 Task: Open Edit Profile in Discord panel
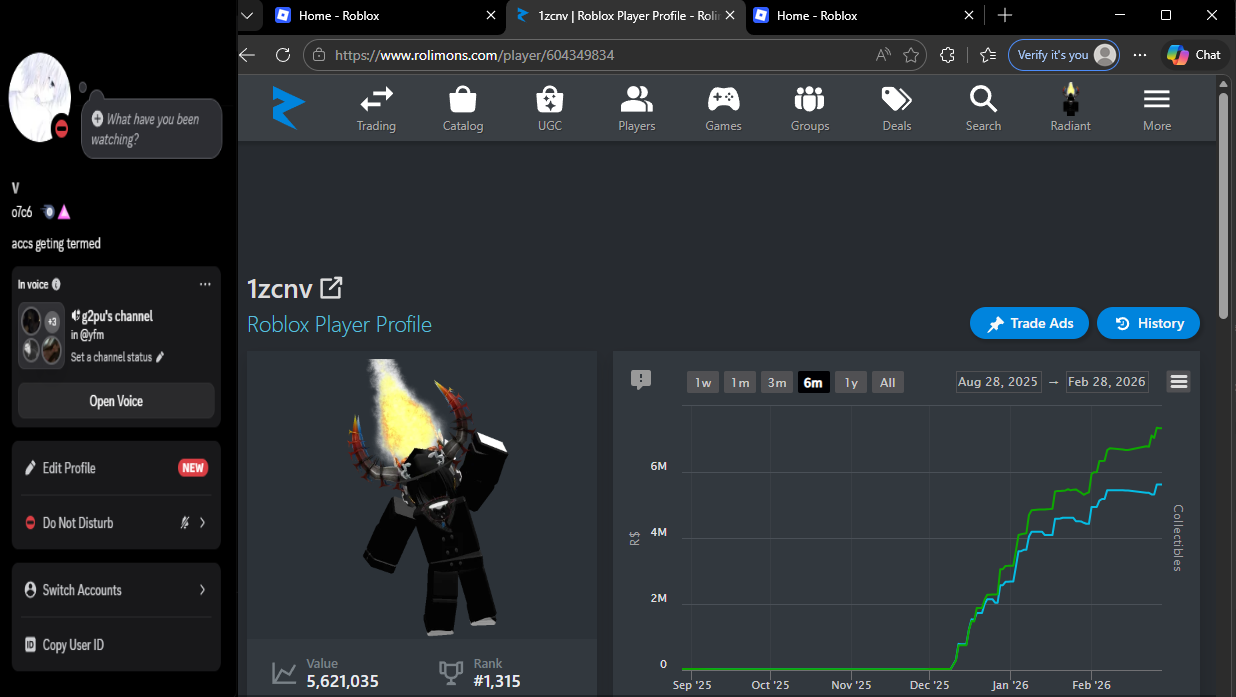116,468
